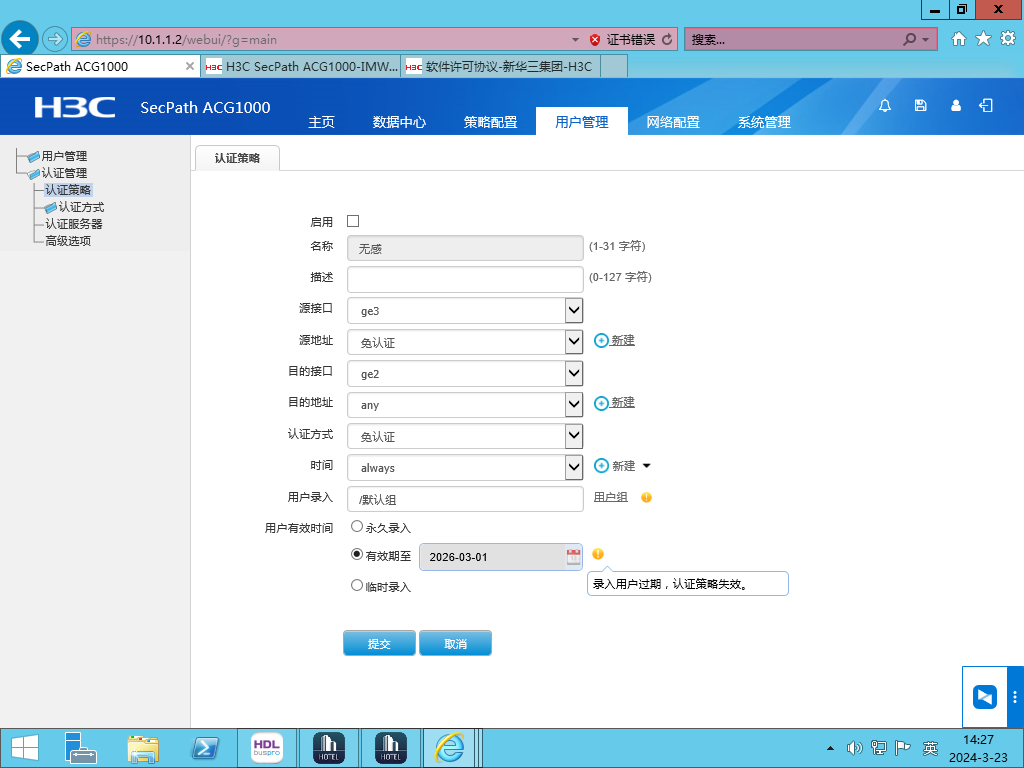Click the save configuration disk icon

[921, 106]
